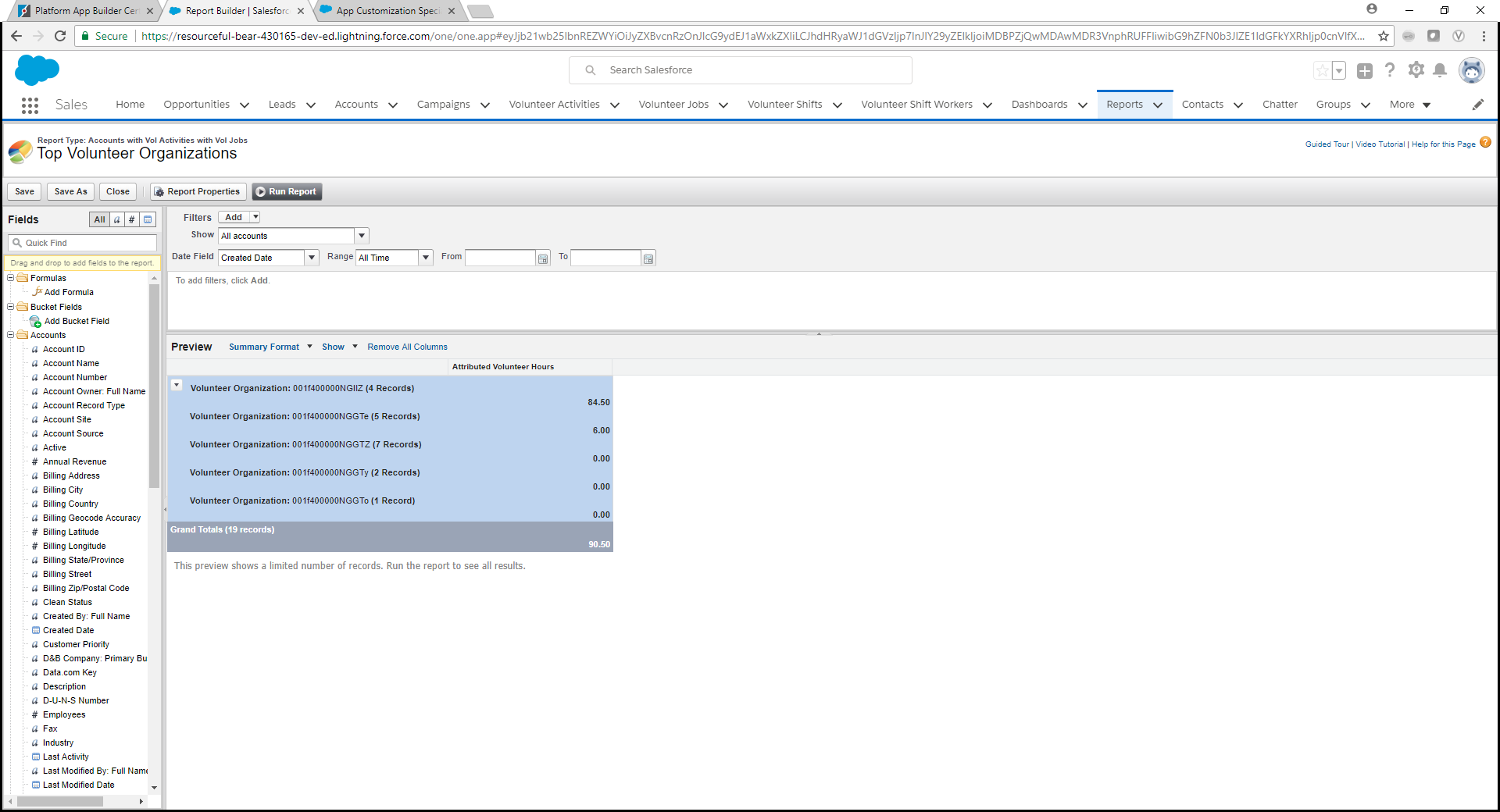Close the Platform App Builder browser tab

point(149,11)
